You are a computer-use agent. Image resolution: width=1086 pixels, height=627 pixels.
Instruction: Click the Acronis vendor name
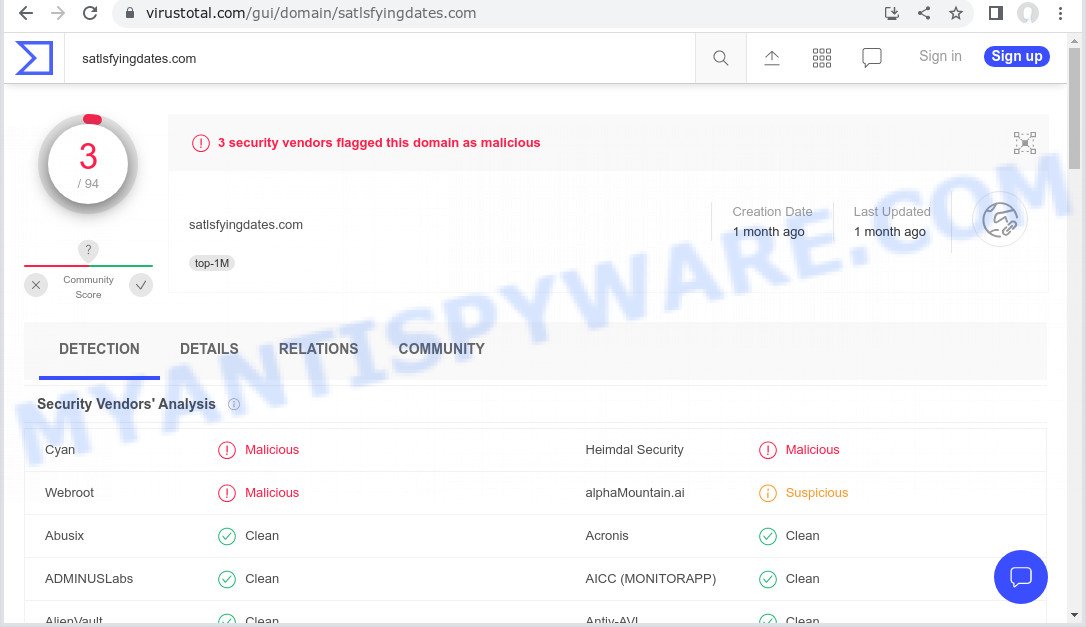click(x=607, y=536)
